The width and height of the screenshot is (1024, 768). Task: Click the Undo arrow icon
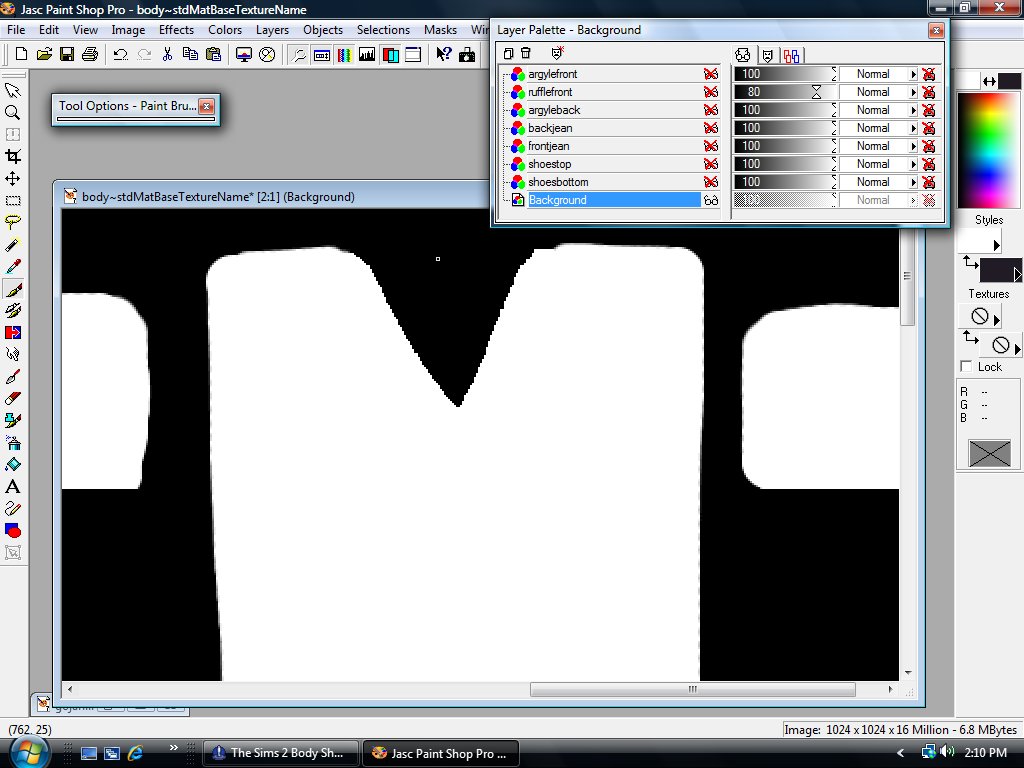(x=120, y=54)
